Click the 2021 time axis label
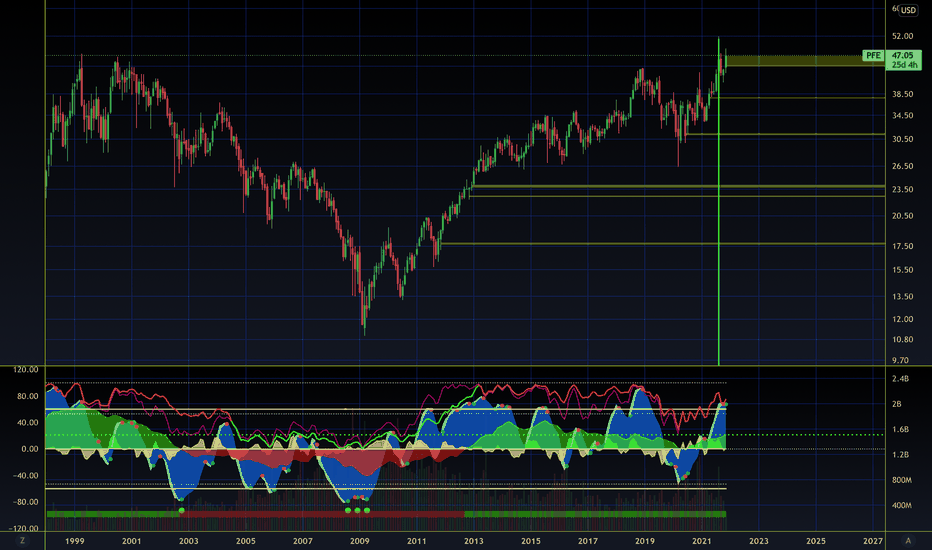 (702, 540)
